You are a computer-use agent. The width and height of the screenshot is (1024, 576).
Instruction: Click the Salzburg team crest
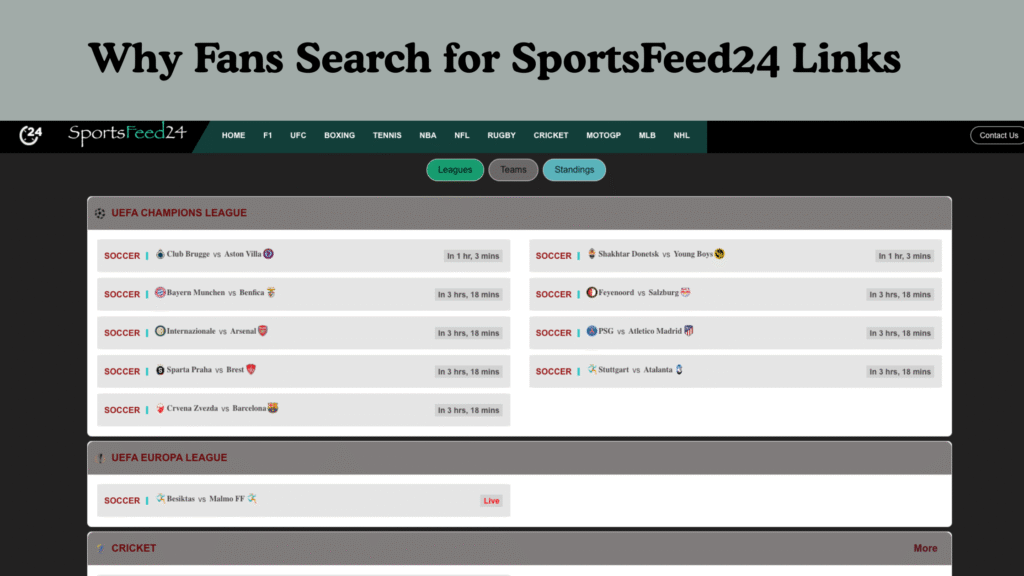(x=686, y=293)
